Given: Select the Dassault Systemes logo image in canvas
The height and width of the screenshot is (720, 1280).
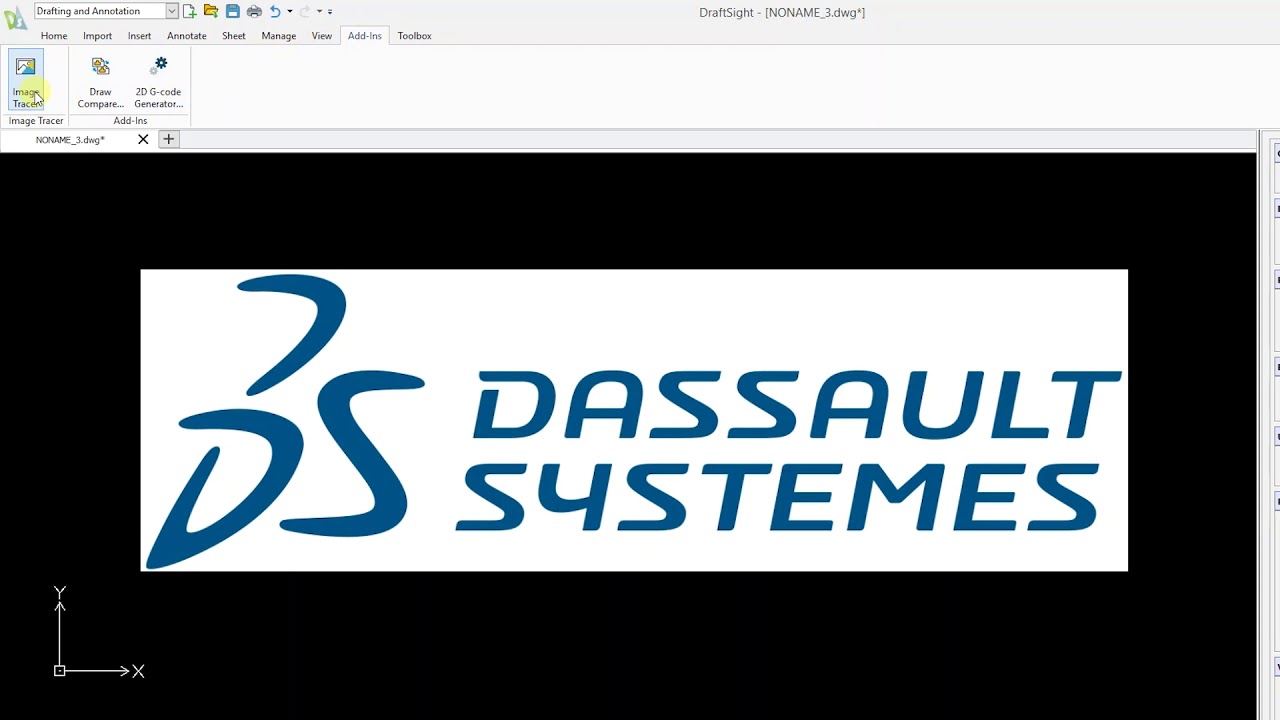Looking at the screenshot, I should [x=634, y=420].
